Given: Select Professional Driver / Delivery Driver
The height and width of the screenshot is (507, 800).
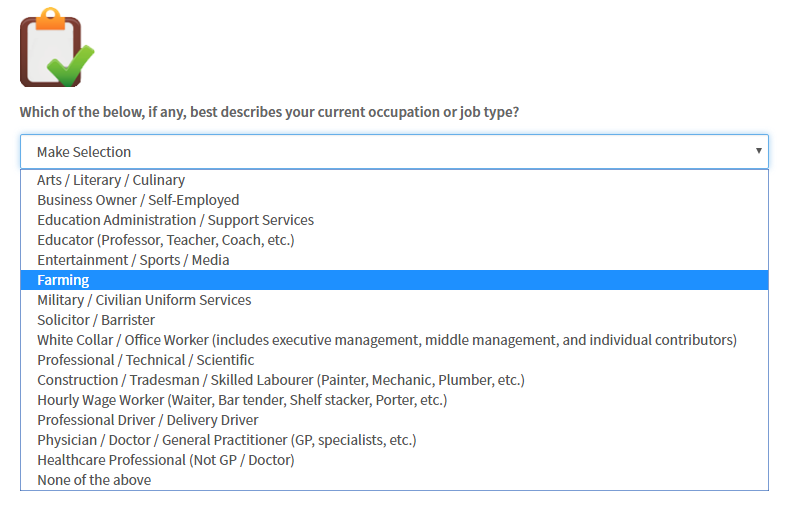Looking at the screenshot, I should coord(147,420).
